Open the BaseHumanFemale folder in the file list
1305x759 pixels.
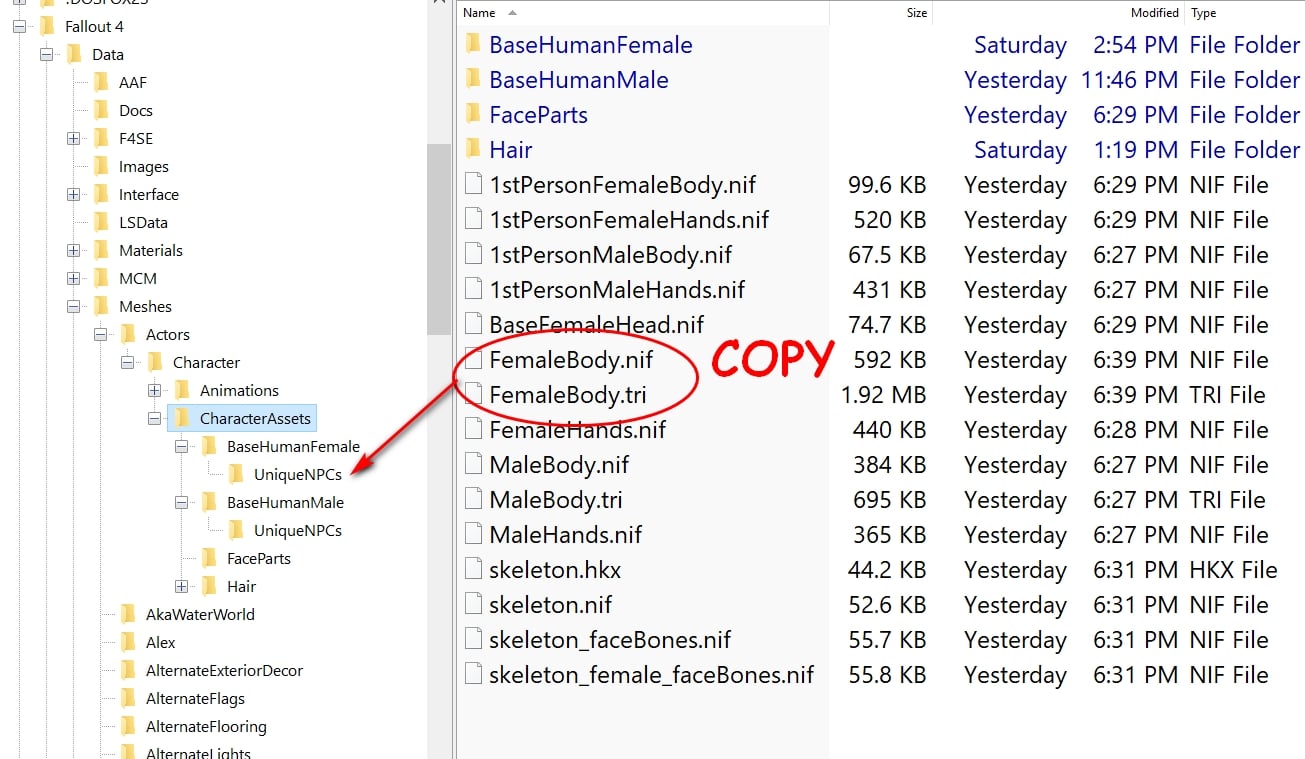pyautogui.click(x=590, y=44)
